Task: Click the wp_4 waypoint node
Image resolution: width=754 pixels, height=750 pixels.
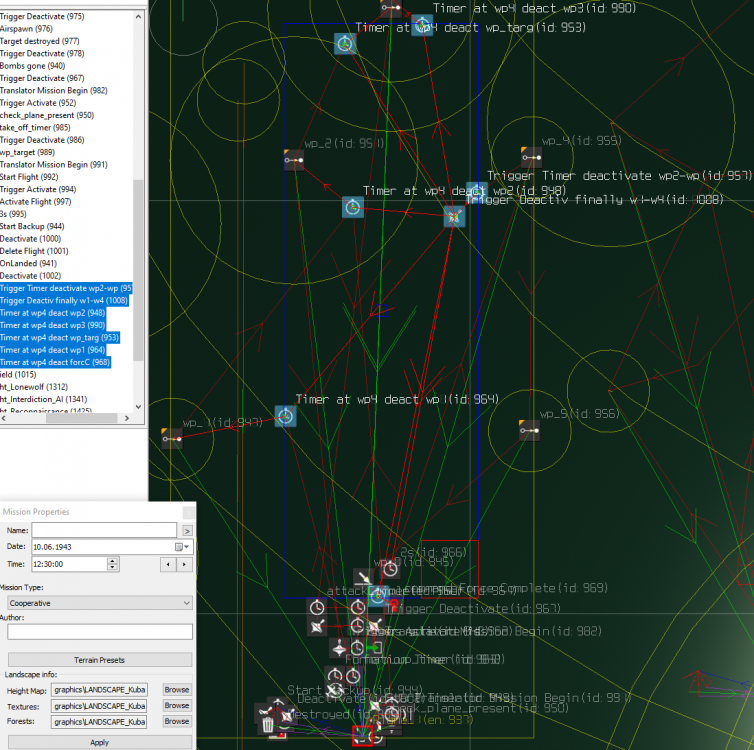Action: (530, 157)
